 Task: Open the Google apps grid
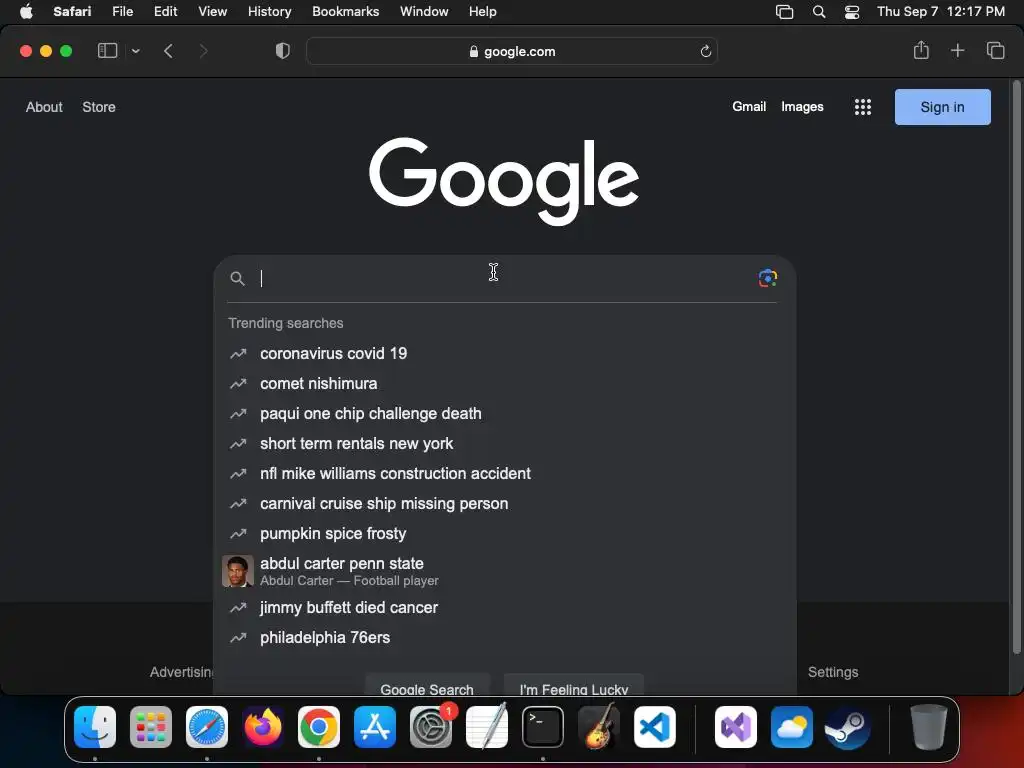tap(863, 107)
